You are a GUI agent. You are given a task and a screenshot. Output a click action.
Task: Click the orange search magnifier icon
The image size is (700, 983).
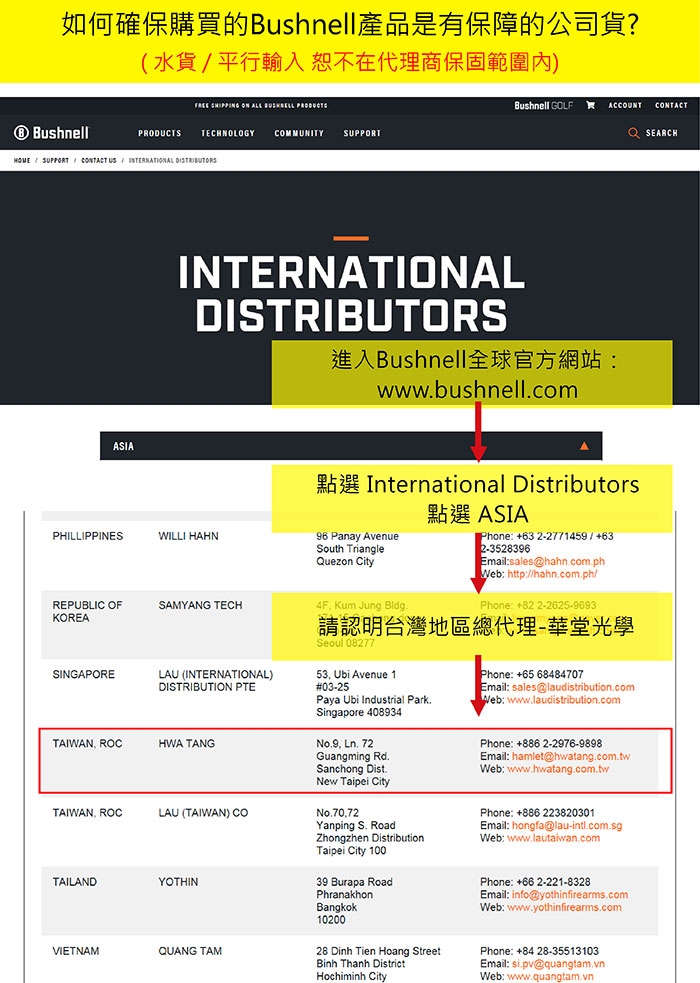point(633,133)
